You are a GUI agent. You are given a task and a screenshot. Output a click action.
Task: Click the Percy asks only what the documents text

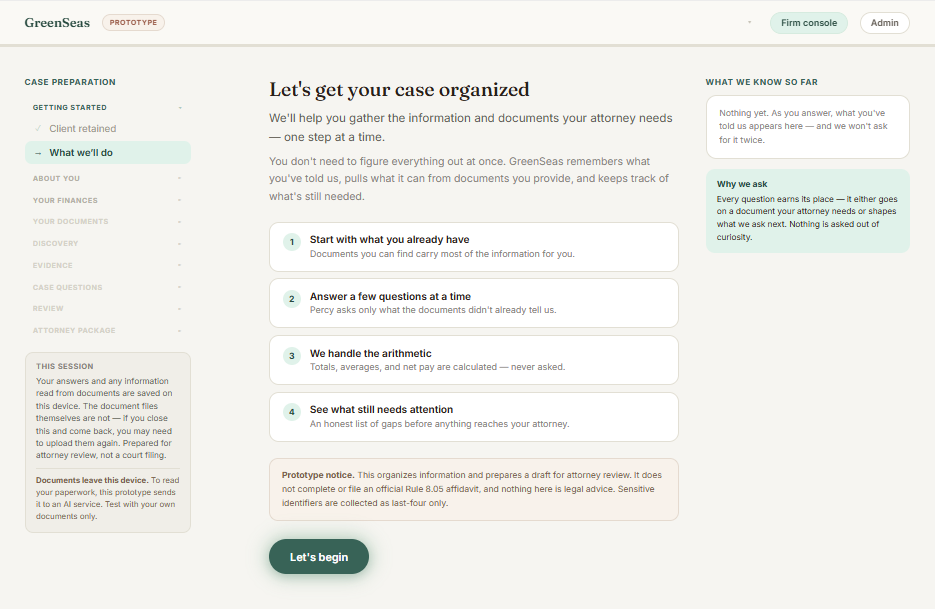(433, 310)
